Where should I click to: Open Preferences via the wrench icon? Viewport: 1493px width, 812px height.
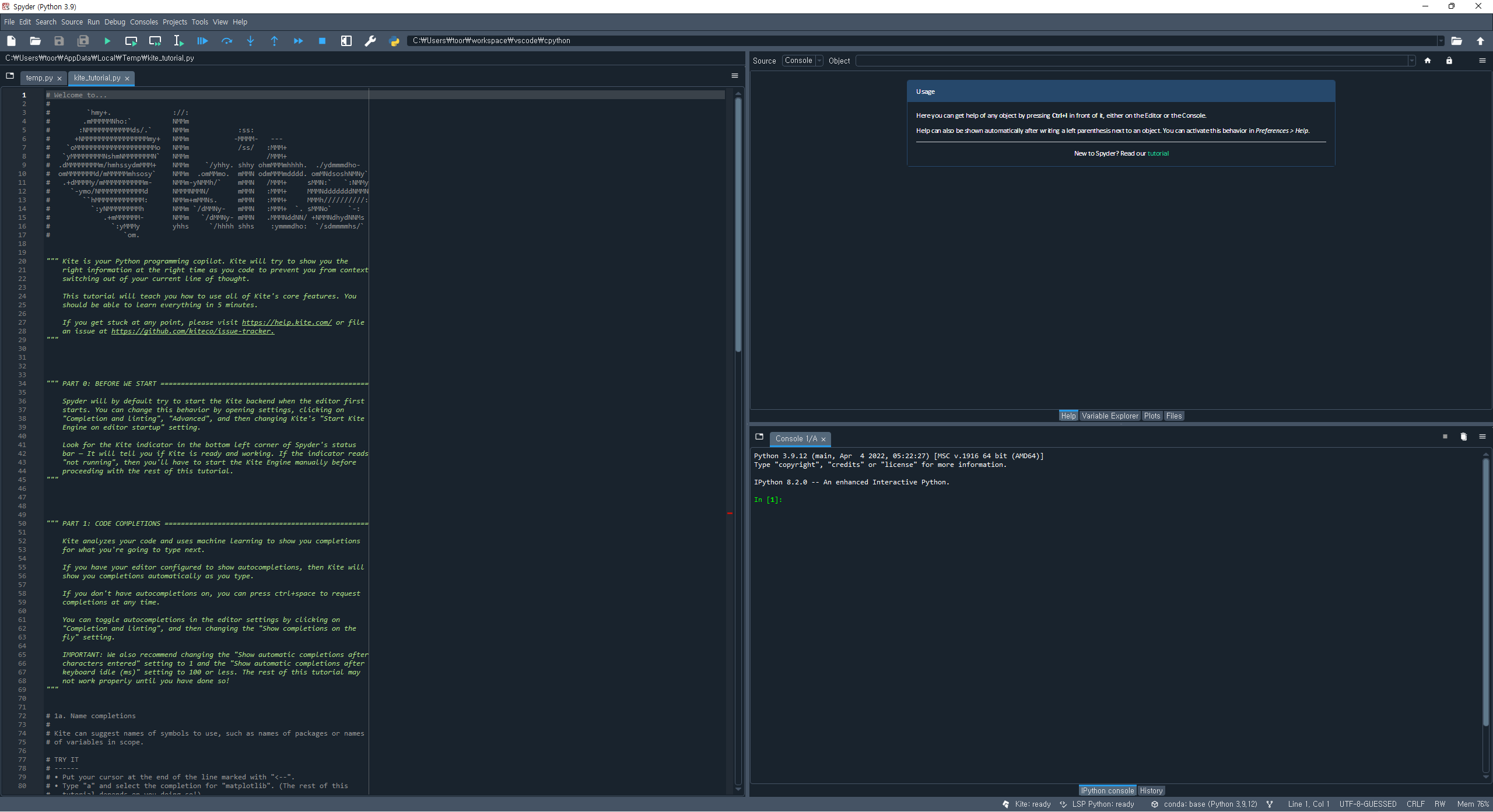coord(370,41)
